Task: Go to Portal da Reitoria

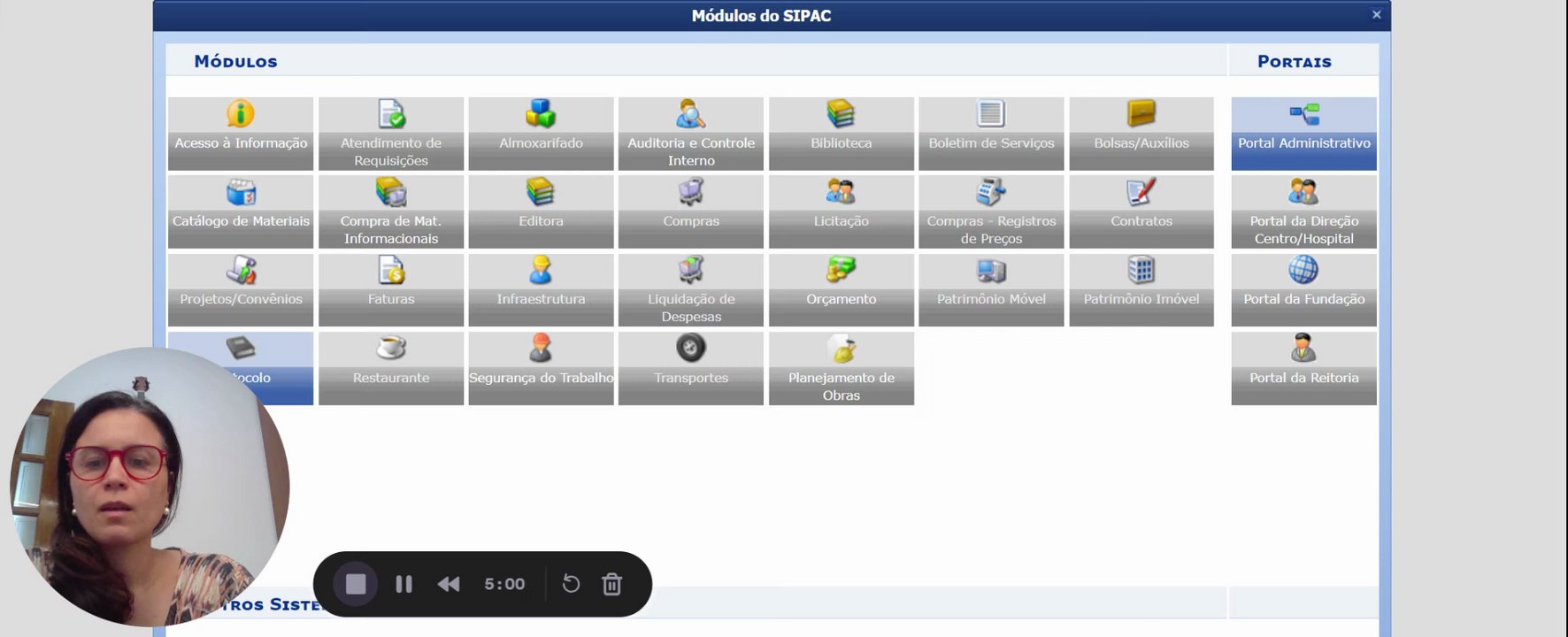Action: coord(1304,368)
